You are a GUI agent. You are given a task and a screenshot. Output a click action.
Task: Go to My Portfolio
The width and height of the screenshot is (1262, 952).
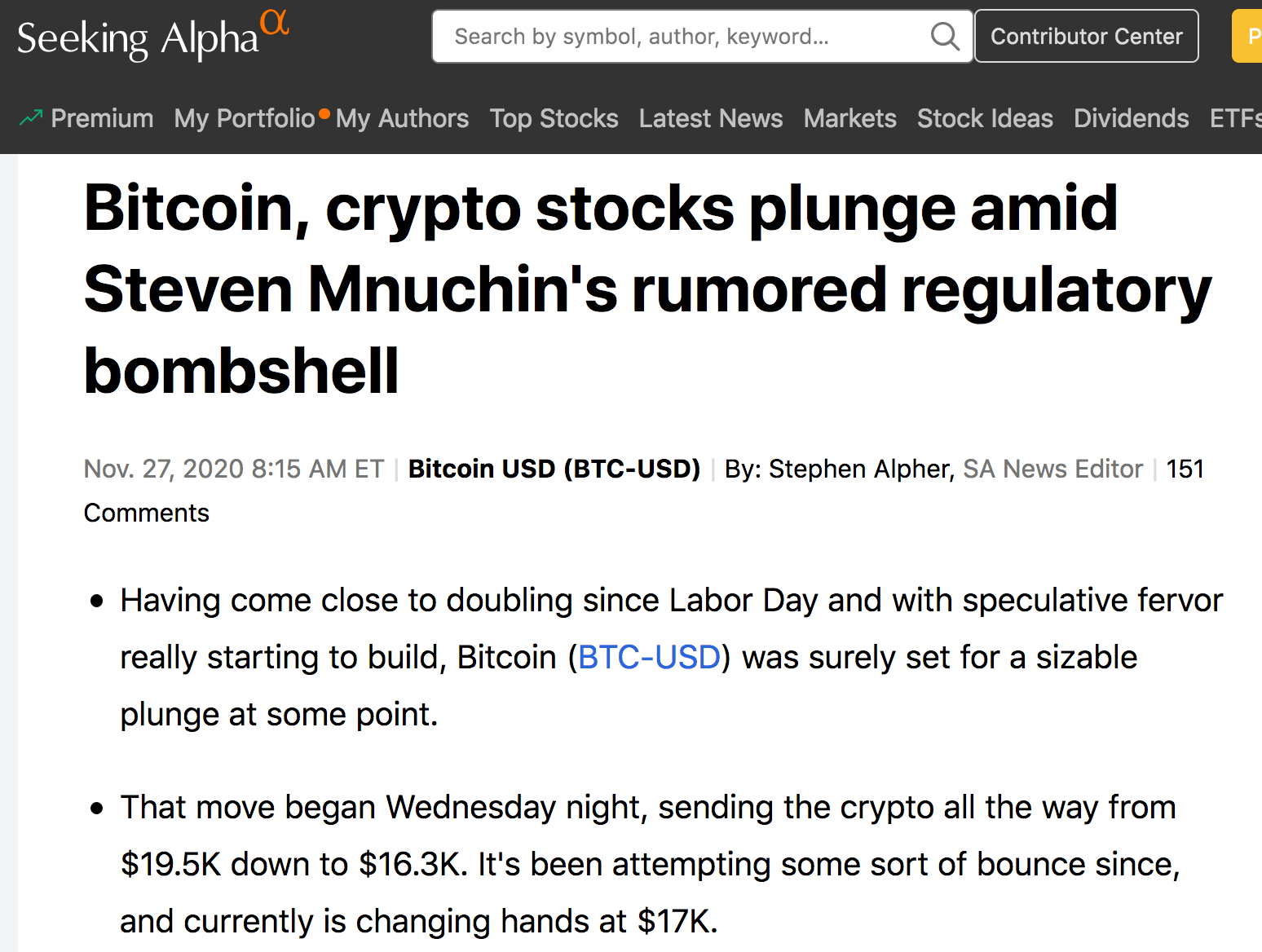click(x=244, y=119)
